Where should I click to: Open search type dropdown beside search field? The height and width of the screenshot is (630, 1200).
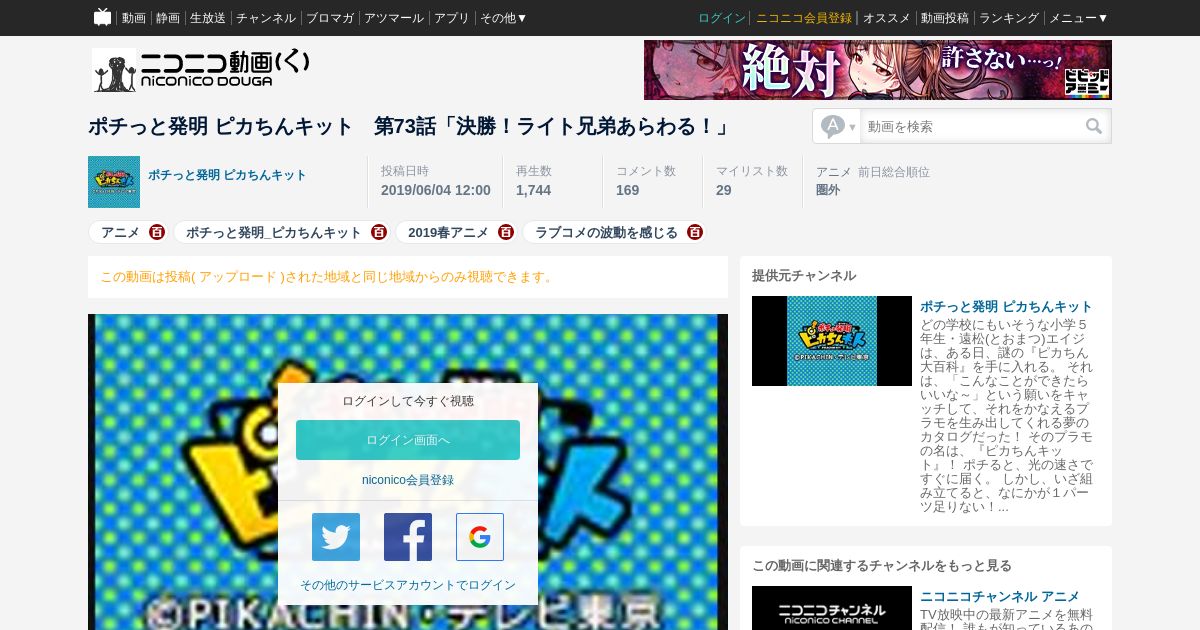(x=838, y=126)
